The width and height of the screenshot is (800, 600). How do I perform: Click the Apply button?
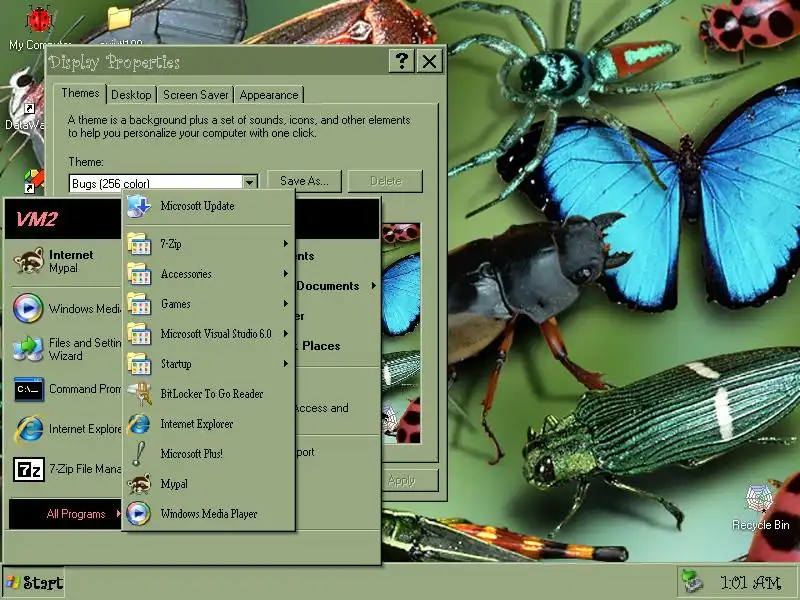click(410, 480)
